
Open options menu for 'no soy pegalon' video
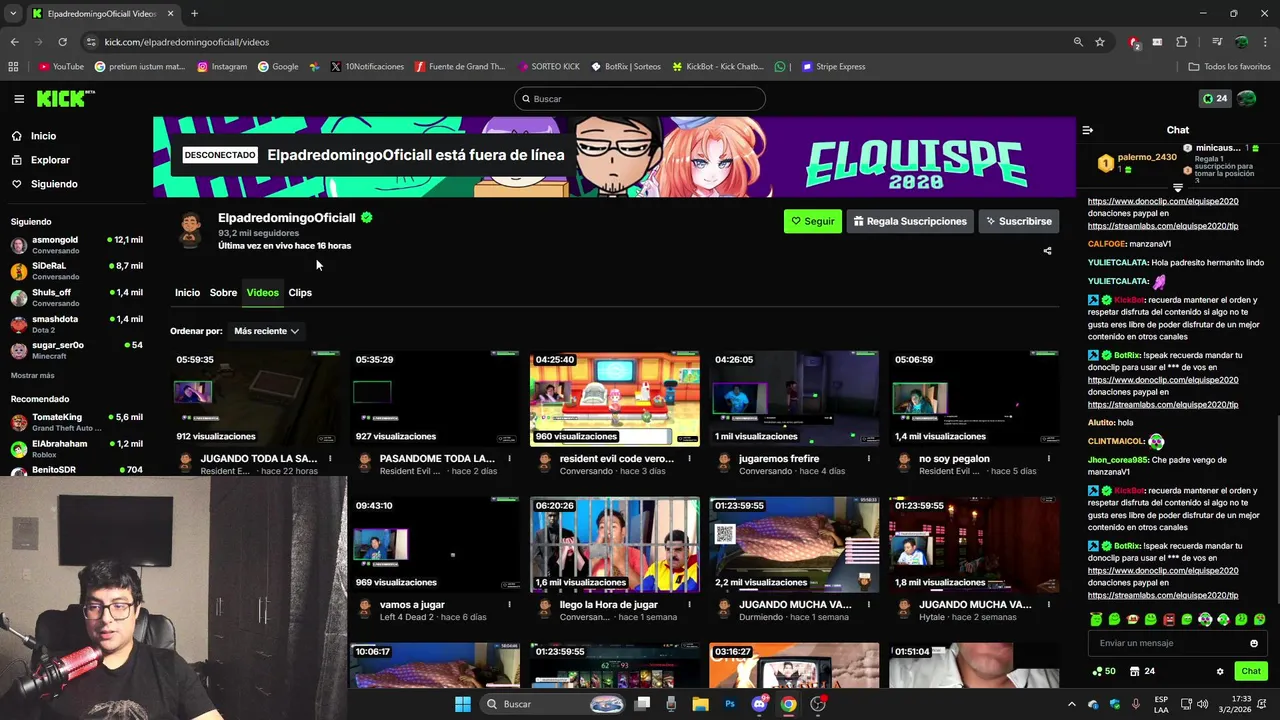[x=1048, y=459]
